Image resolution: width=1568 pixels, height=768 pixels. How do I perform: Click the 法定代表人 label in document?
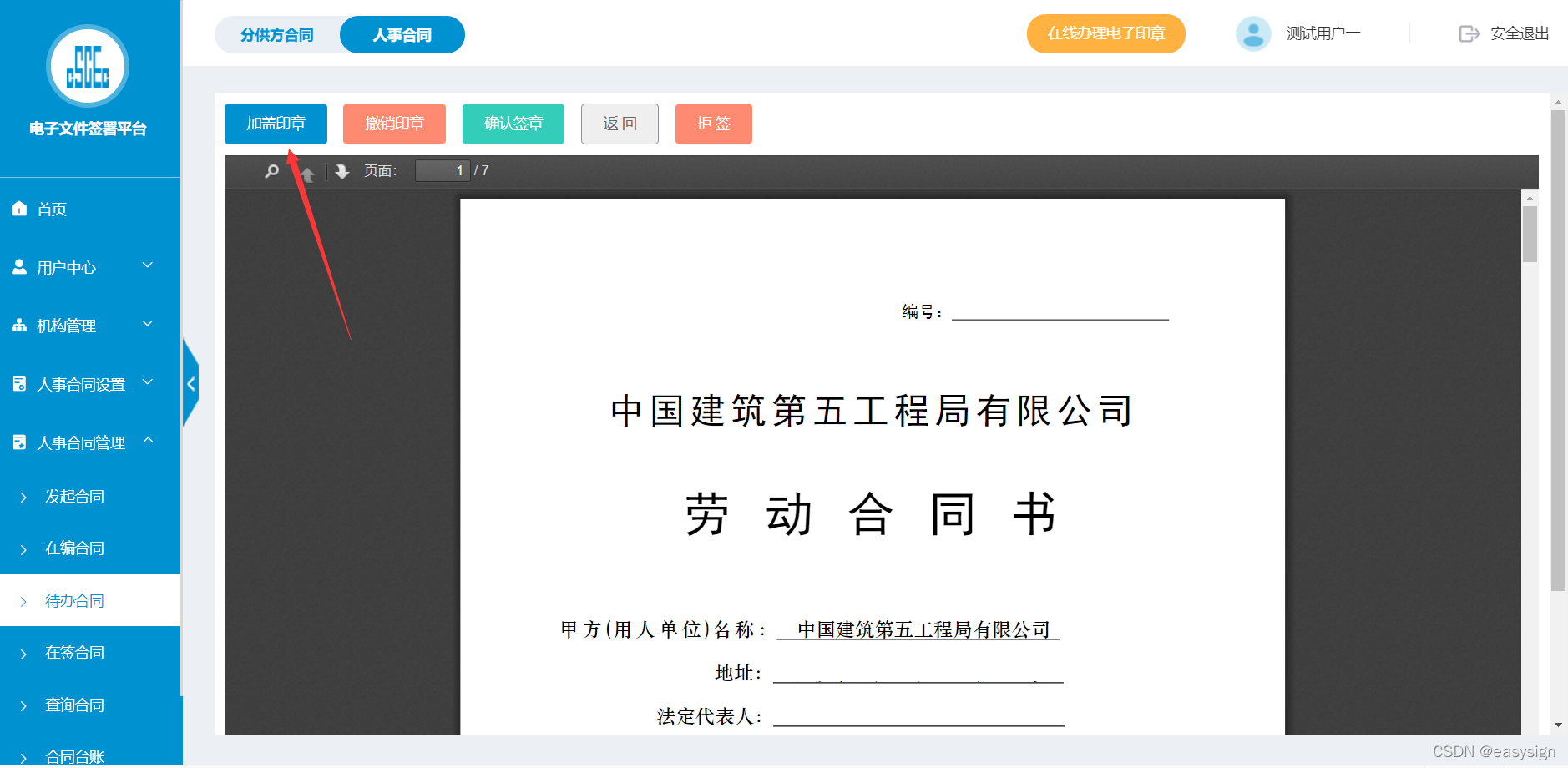(709, 716)
